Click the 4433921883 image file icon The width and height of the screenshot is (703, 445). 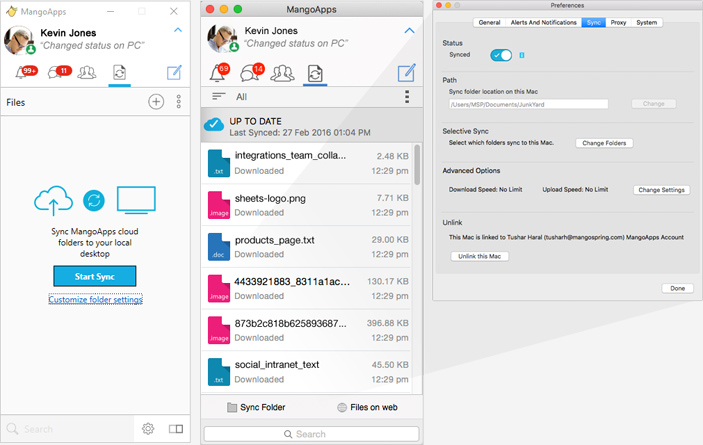(219, 288)
